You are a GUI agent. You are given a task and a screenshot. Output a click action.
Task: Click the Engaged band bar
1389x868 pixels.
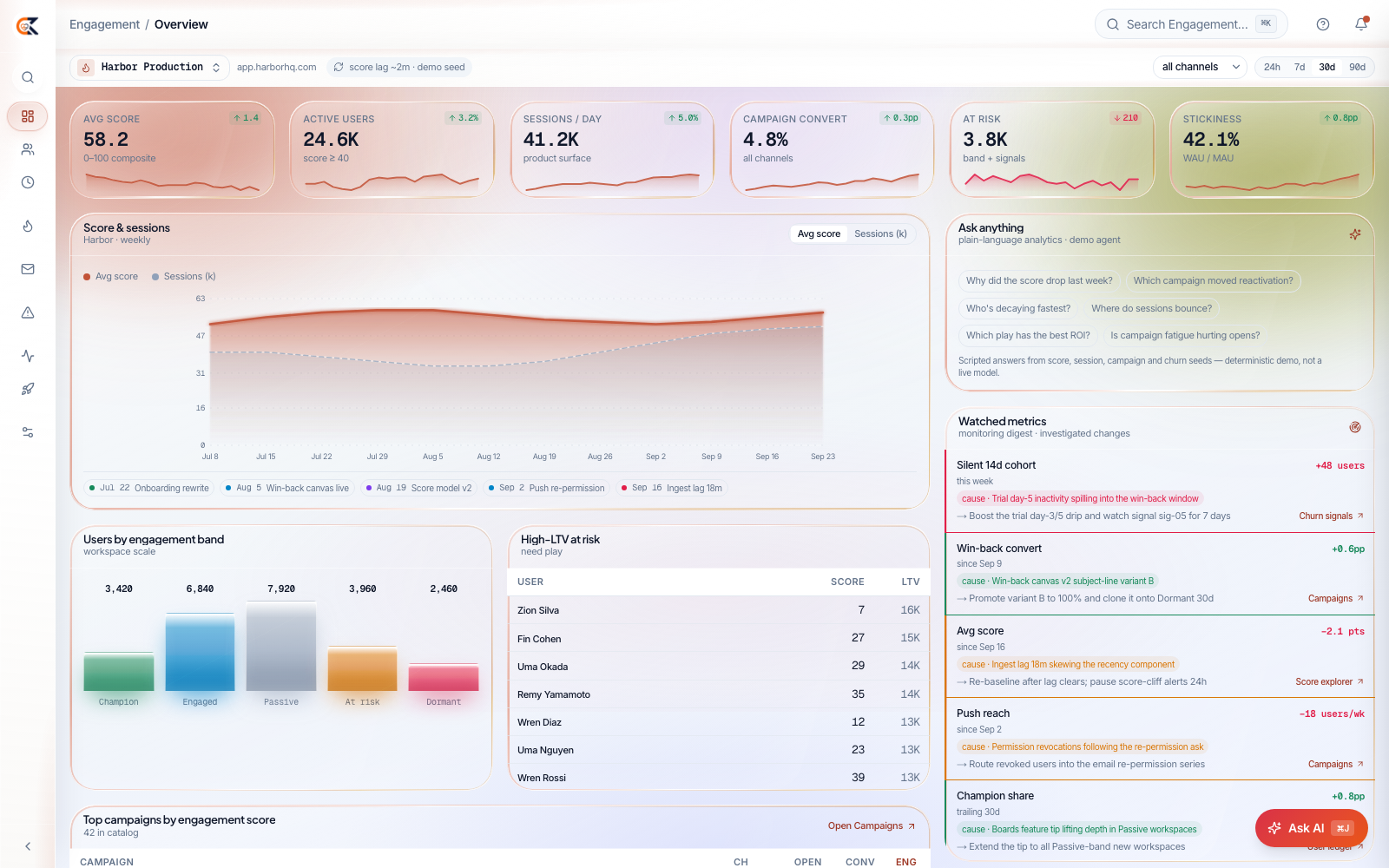[200, 652]
